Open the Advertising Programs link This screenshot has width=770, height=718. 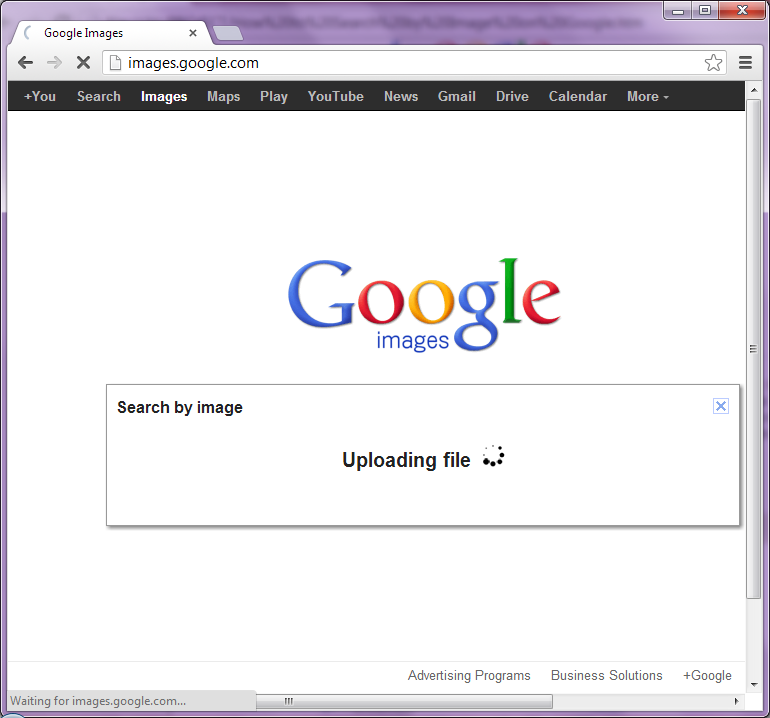(x=469, y=676)
